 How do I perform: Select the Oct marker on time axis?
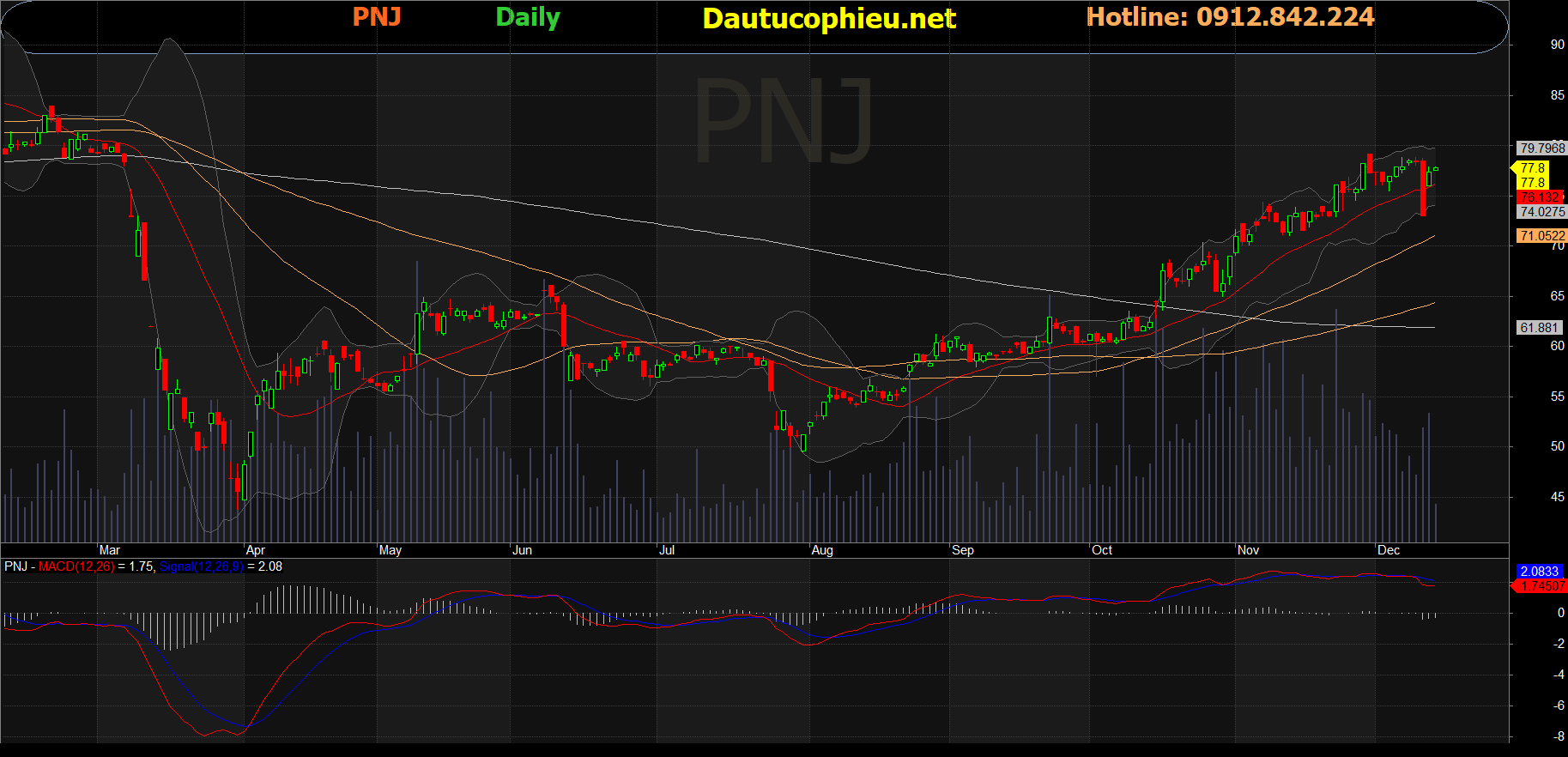tap(1102, 550)
